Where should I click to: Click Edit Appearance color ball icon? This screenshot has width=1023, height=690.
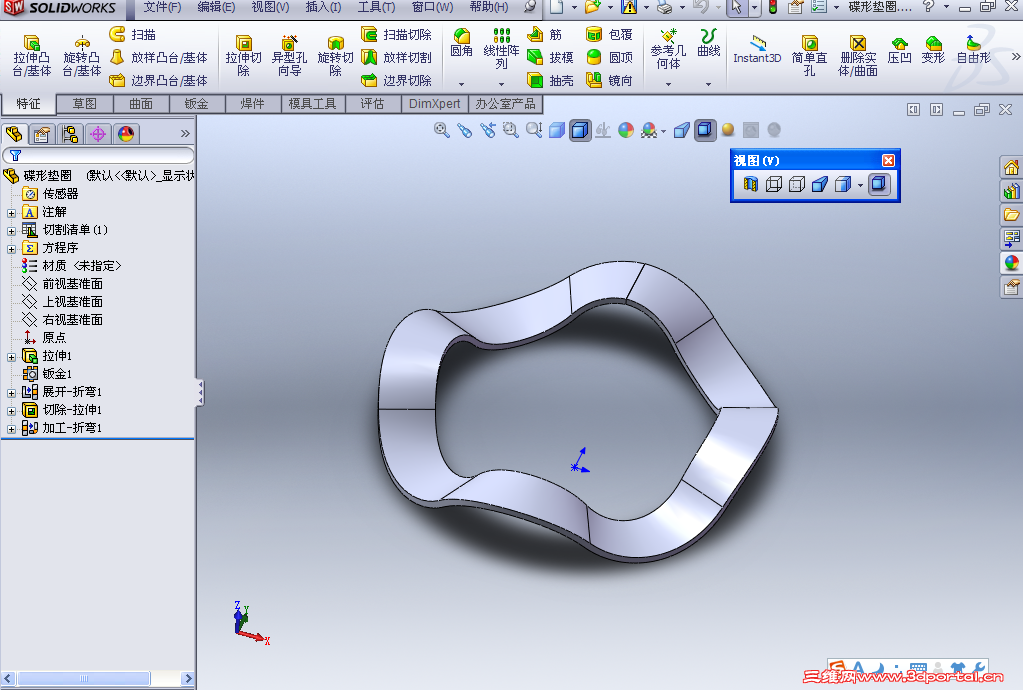tap(626, 130)
